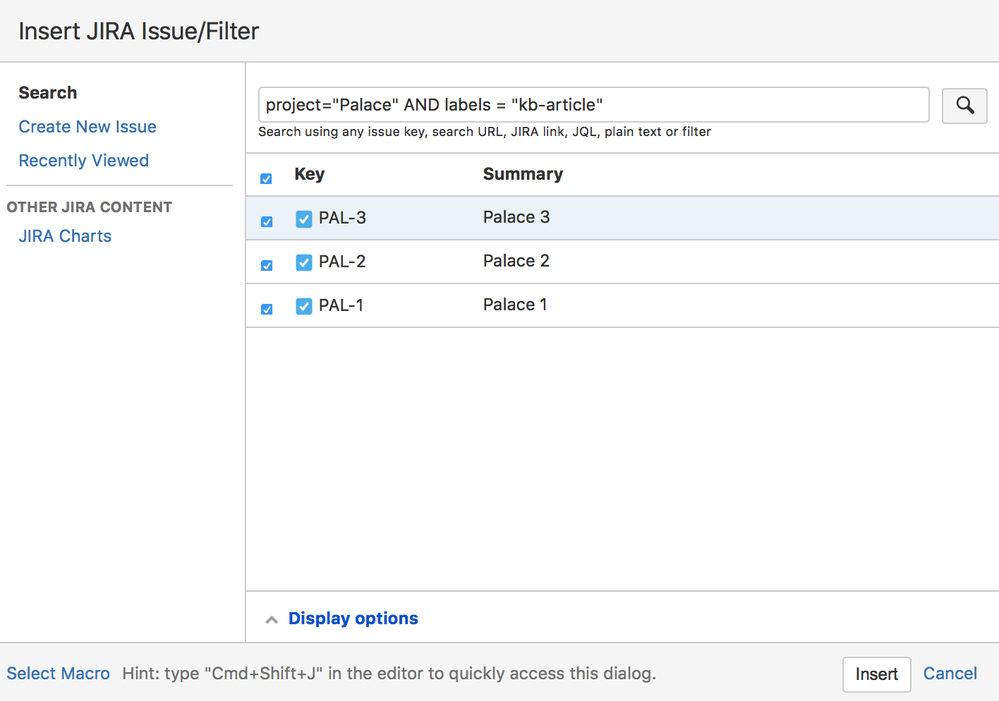Select the PAL-1 issue key
Viewport: 999px width, 701px height.
341,306
